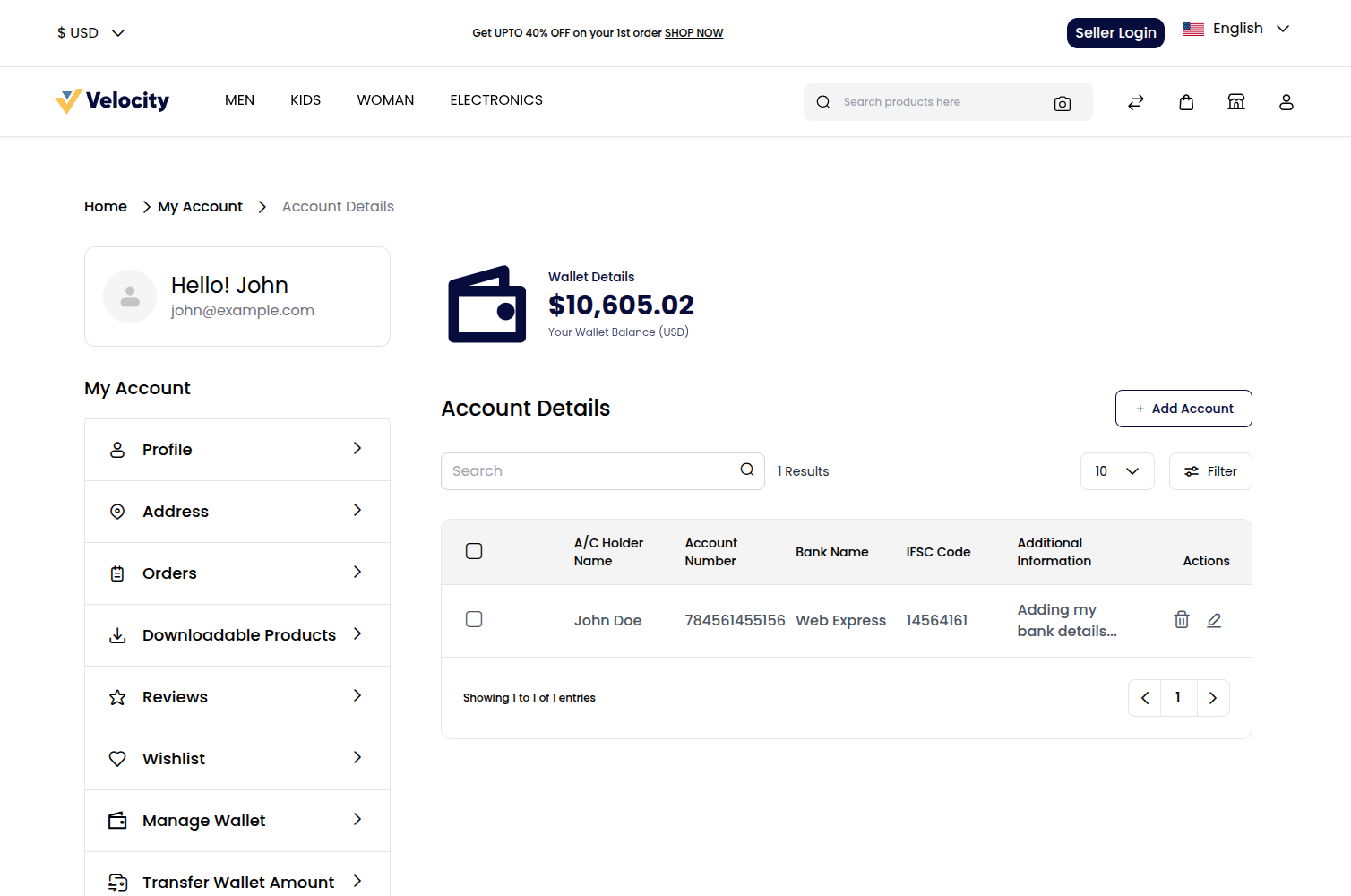Follow the SHOP NOW promotional link
The width and height of the screenshot is (1351, 896).
pyautogui.click(x=693, y=32)
